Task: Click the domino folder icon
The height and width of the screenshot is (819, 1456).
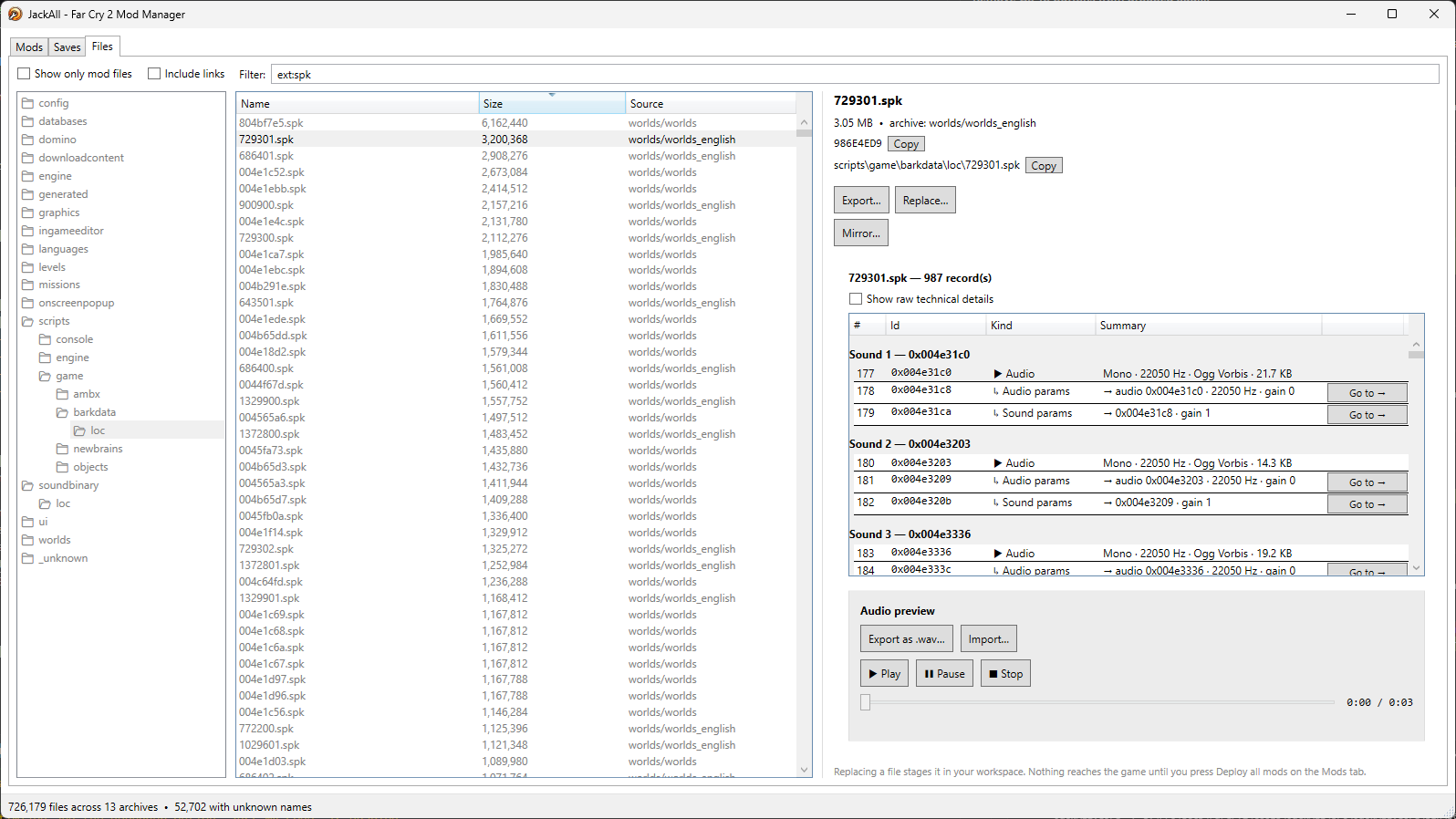Action: pyautogui.click(x=27, y=140)
